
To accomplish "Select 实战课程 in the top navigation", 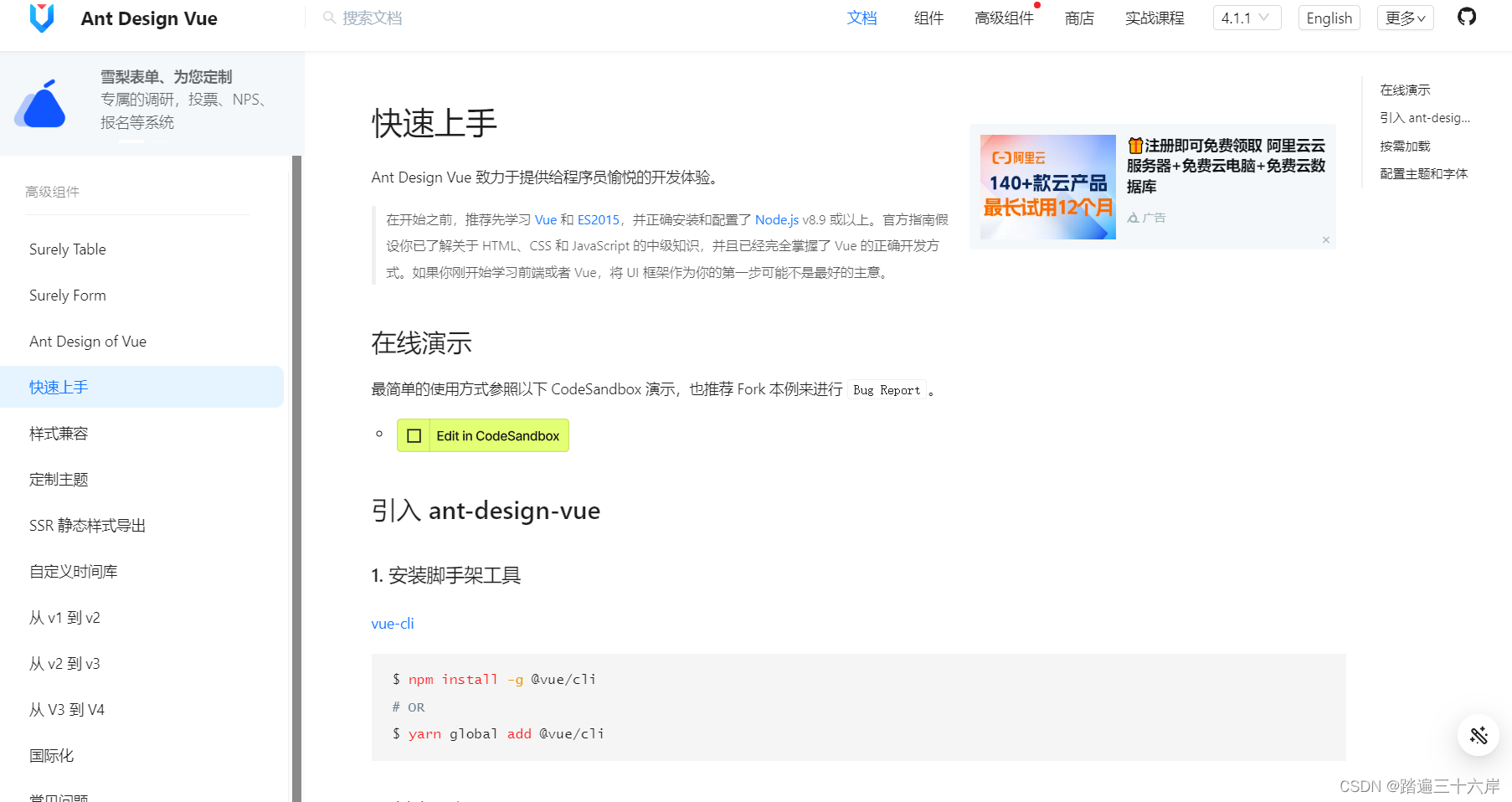I will tap(1155, 18).
